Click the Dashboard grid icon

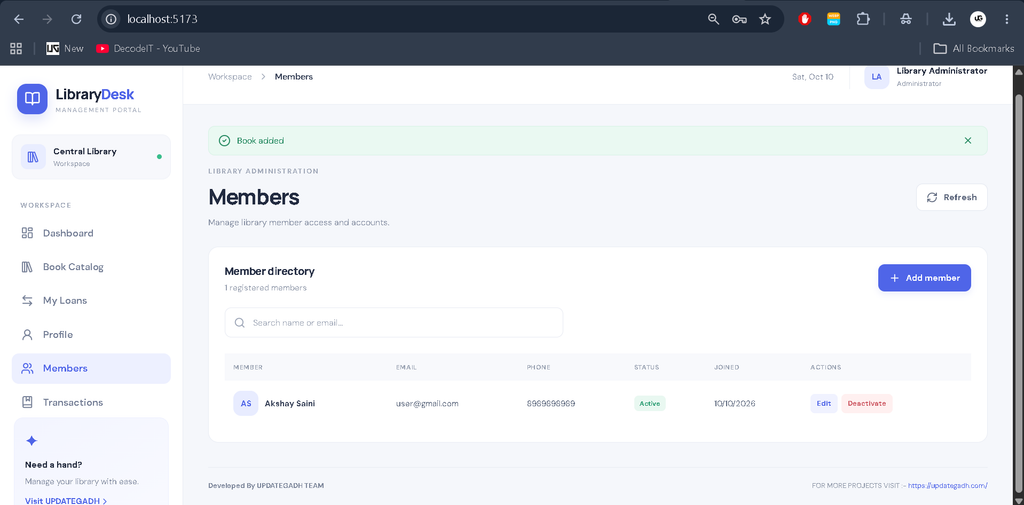[x=27, y=233]
